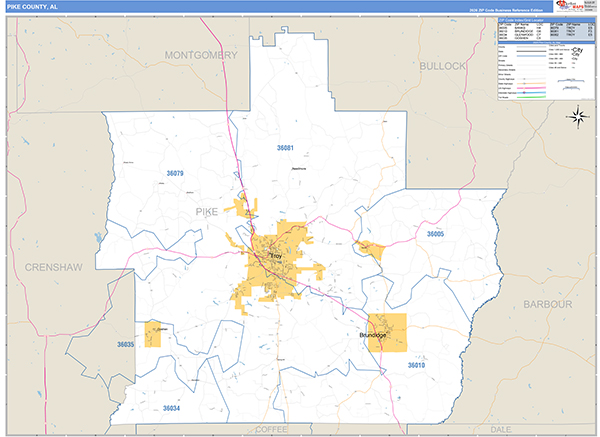This screenshot has width=600, height=437.
Task: Click the BARBOUR county label
Action: [548, 304]
